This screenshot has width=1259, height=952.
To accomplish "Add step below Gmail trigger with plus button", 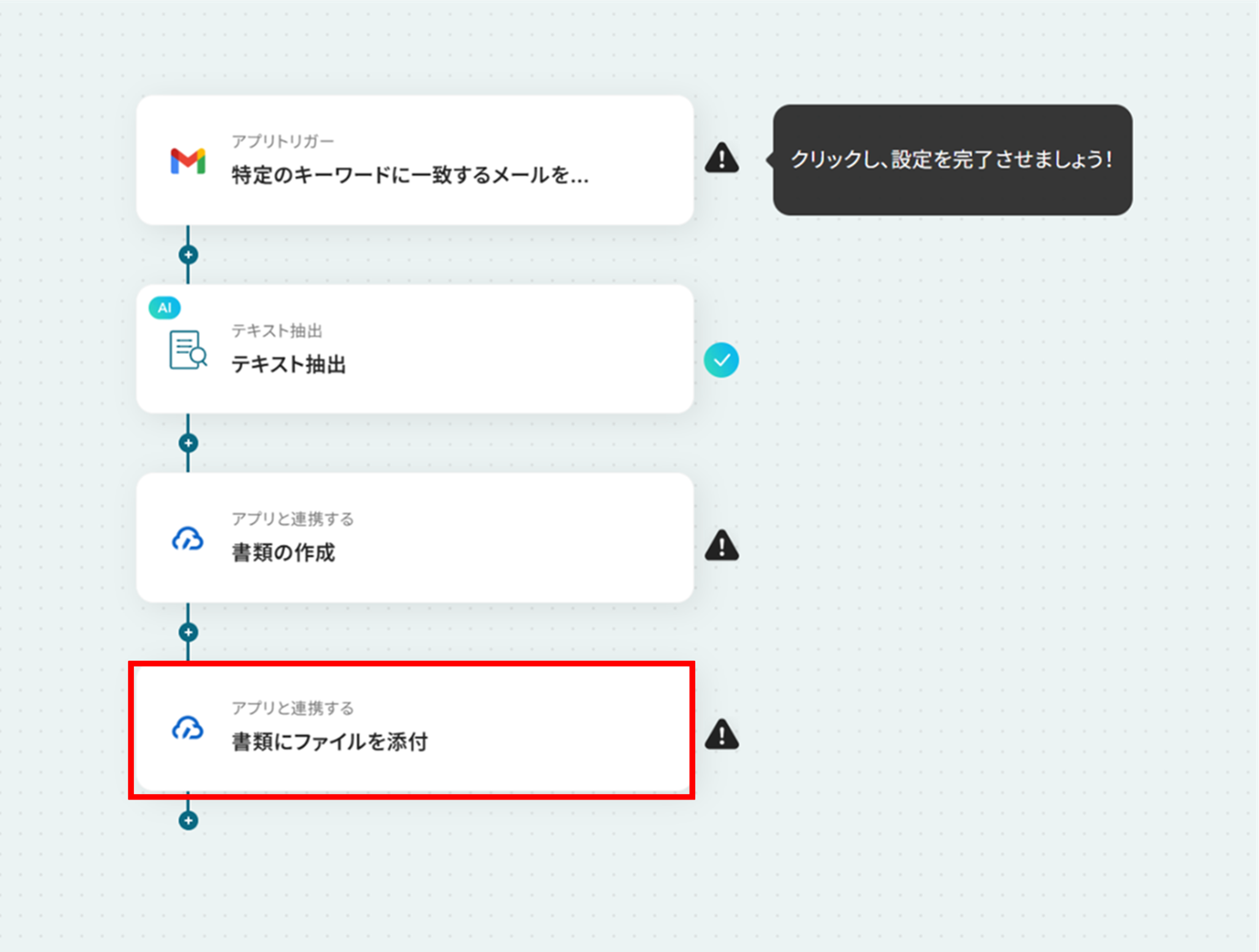I will (188, 254).
